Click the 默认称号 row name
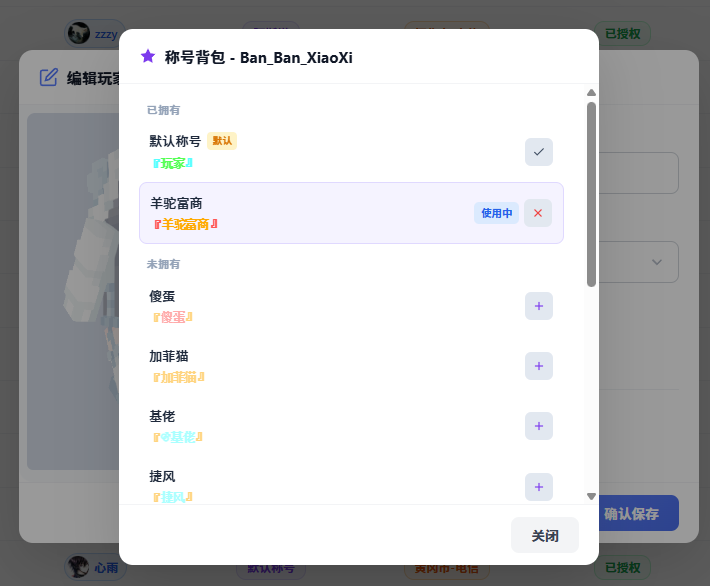This screenshot has height=586, width=710. (175, 141)
